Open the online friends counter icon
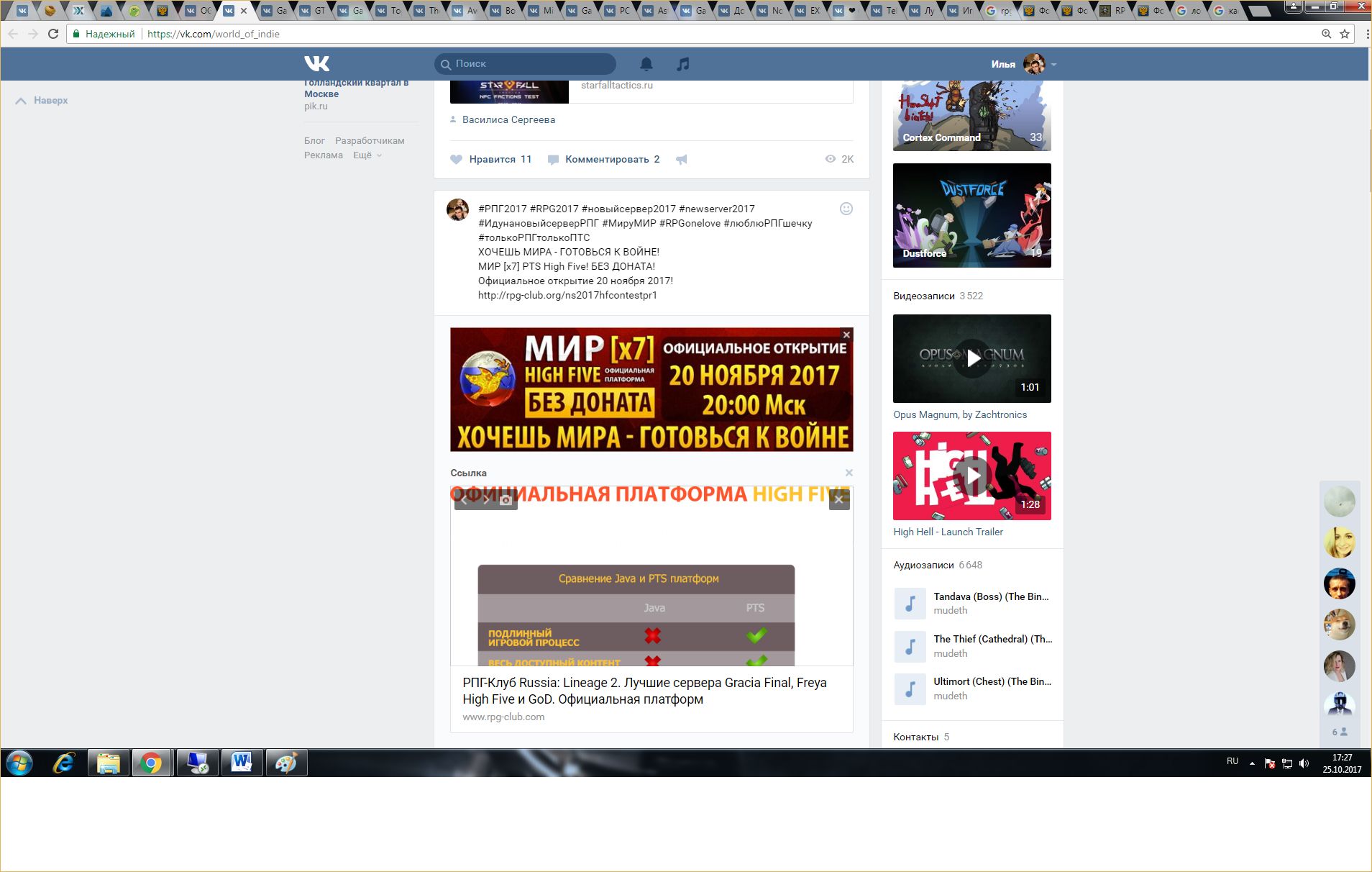1372x872 pixels. click(x=1340, y=732)
